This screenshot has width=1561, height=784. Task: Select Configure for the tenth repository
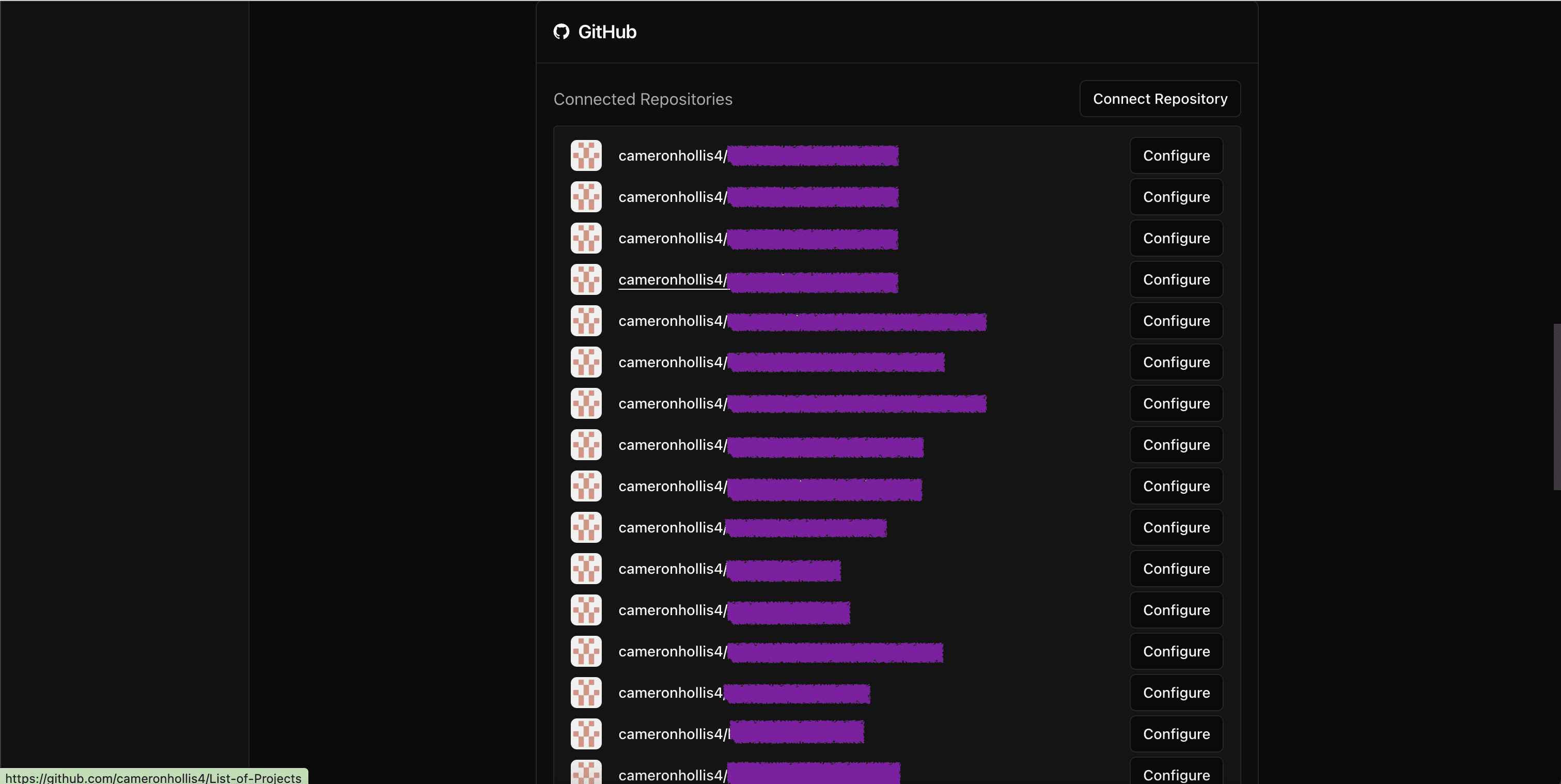point(1176,526)
